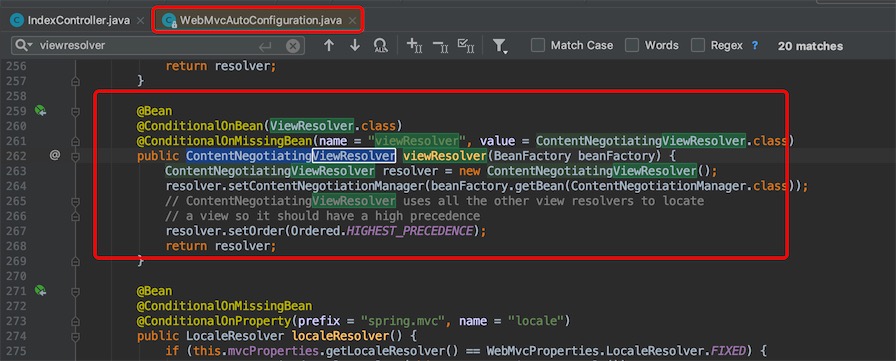The height and width of the screenshot is (361, 896).
Task: Click the @ gutter marker on line 262
Action: pyautogui.click(x=55, y=155)
